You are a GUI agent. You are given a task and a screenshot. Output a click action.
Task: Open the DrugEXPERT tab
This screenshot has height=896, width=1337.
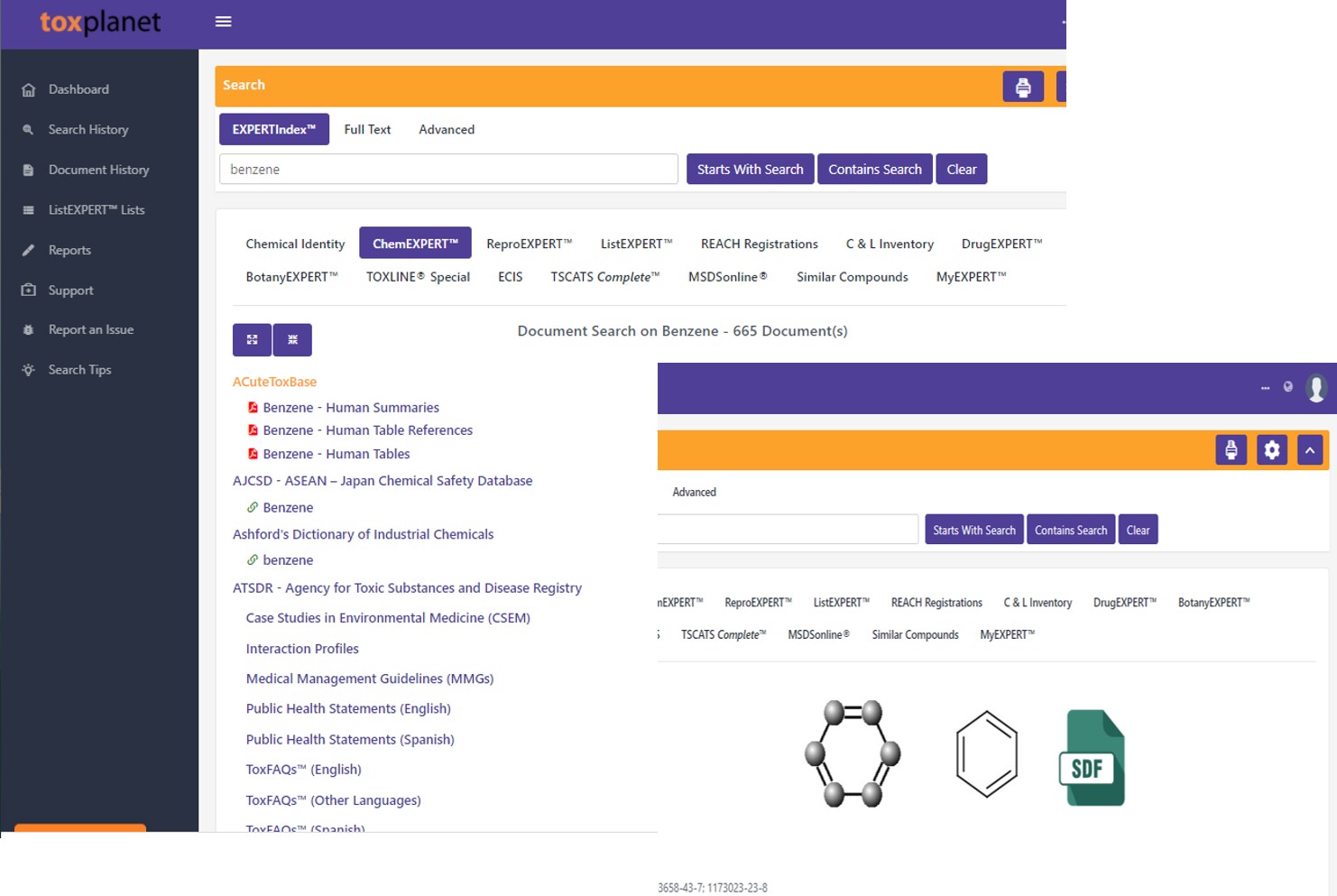tap(1001, 244)
